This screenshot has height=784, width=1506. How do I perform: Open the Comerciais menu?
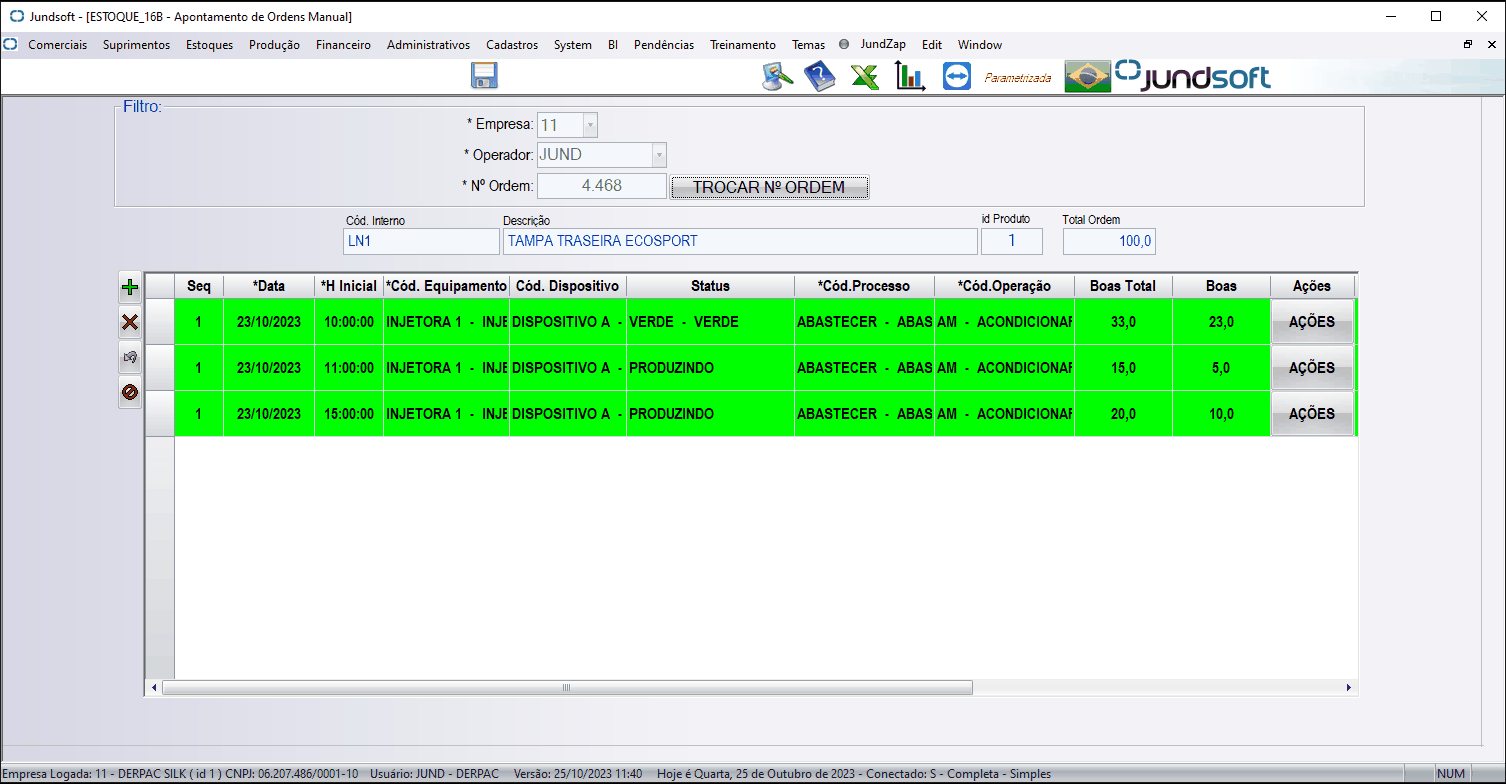(57, 45)
